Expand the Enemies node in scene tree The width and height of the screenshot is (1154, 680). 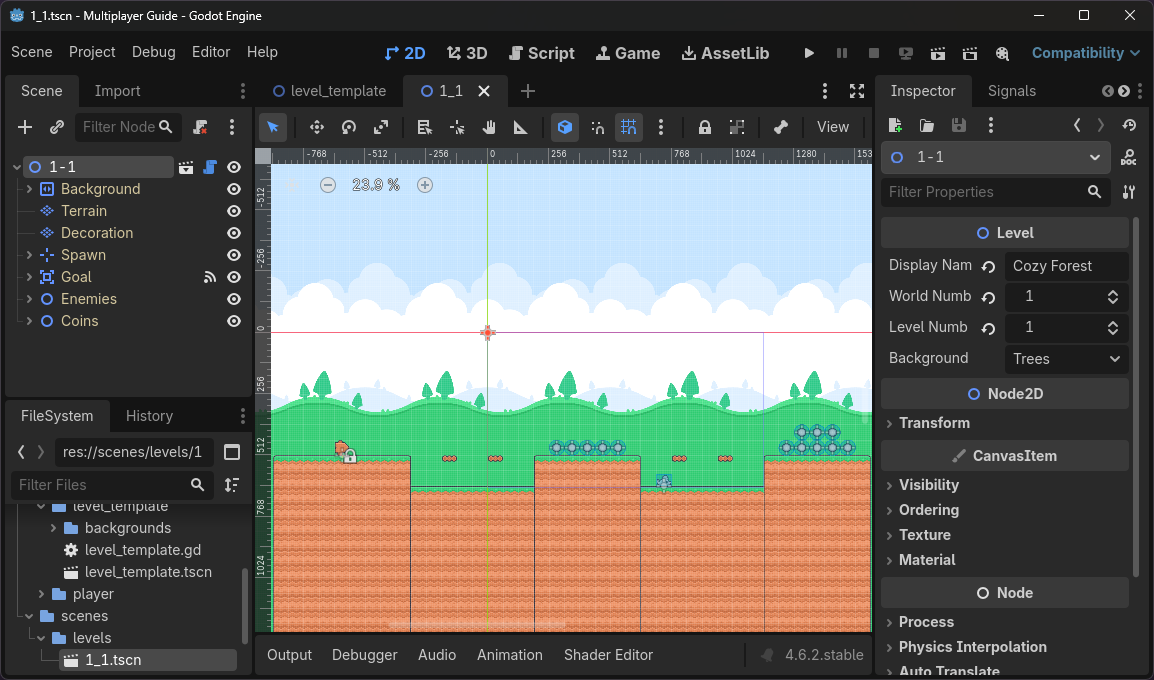click(29, 300)
